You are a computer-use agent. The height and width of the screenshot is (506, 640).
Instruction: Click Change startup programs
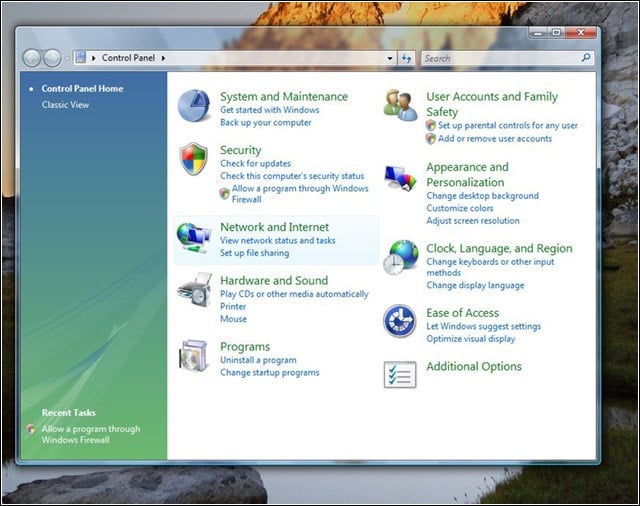pyautogui.click(x=270, y=373)
